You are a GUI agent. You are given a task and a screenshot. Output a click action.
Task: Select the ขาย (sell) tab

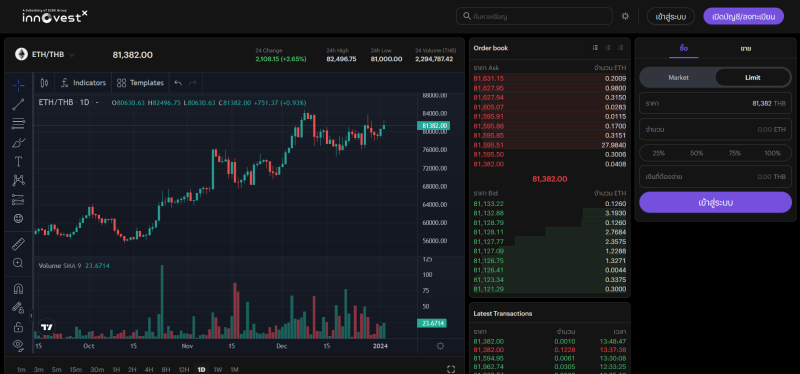(745, 48)
